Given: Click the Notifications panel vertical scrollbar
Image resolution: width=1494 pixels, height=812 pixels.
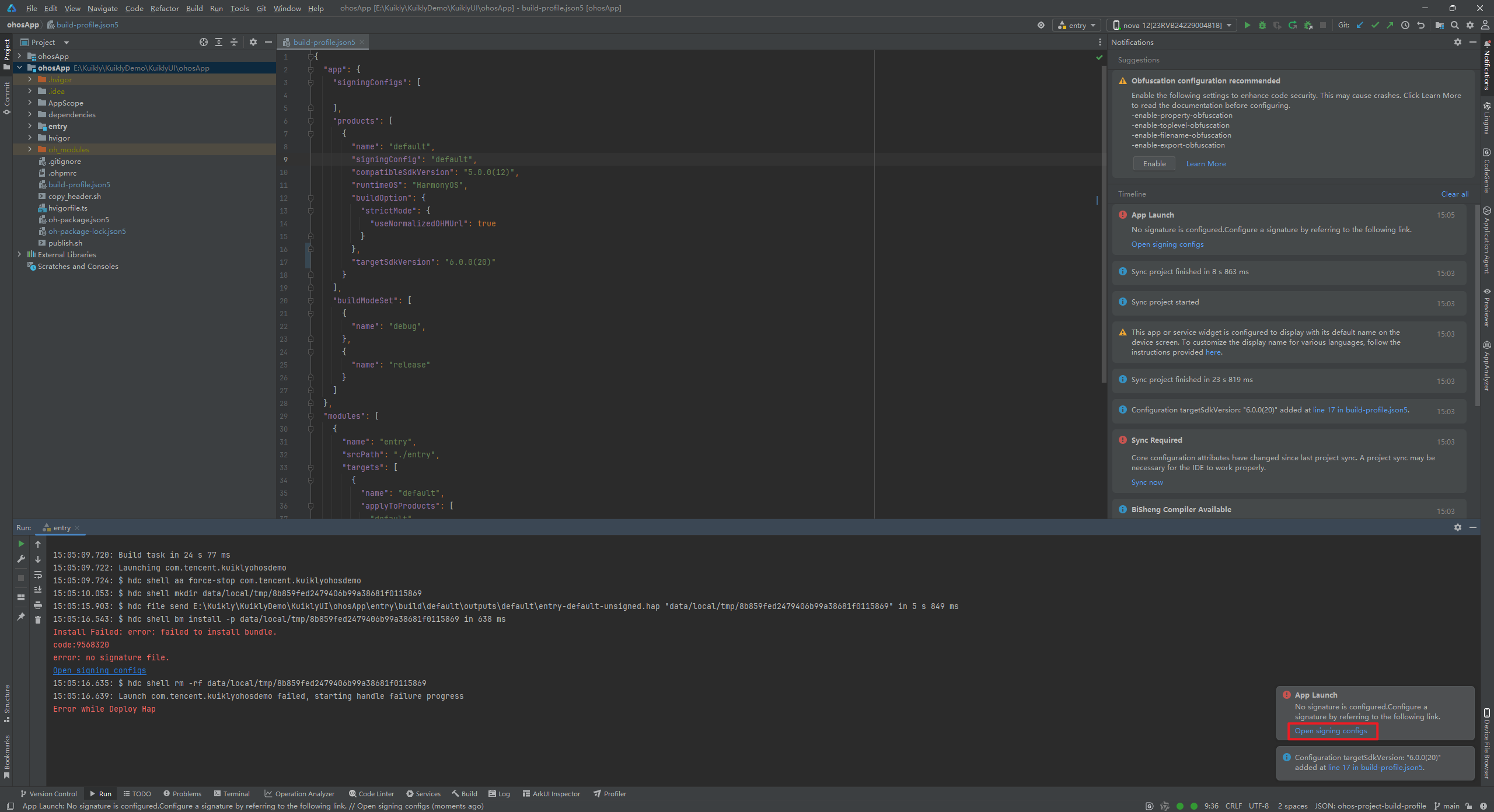Looking at the screenshot, I should pos(1476,303).
